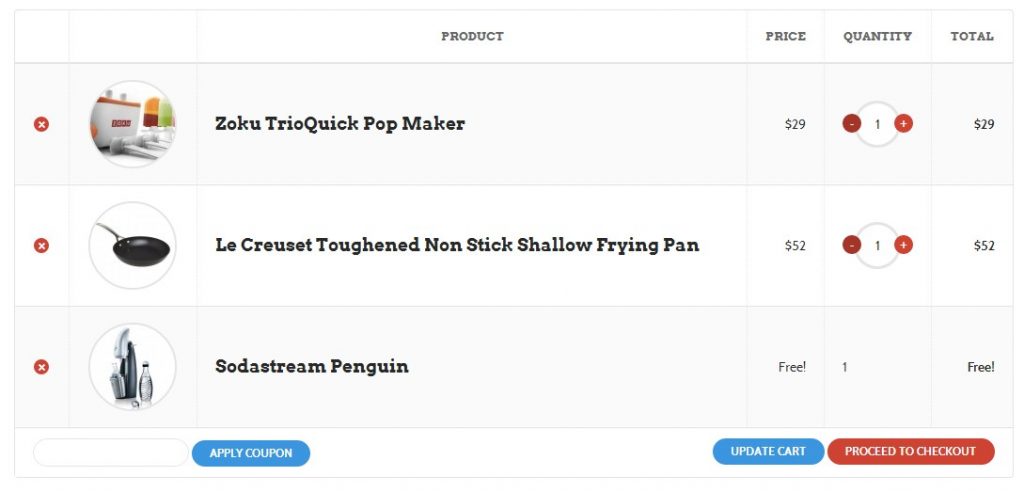Screen dimensions: 1024x492
Task: Click the Product column header
Action: (472, 37)
